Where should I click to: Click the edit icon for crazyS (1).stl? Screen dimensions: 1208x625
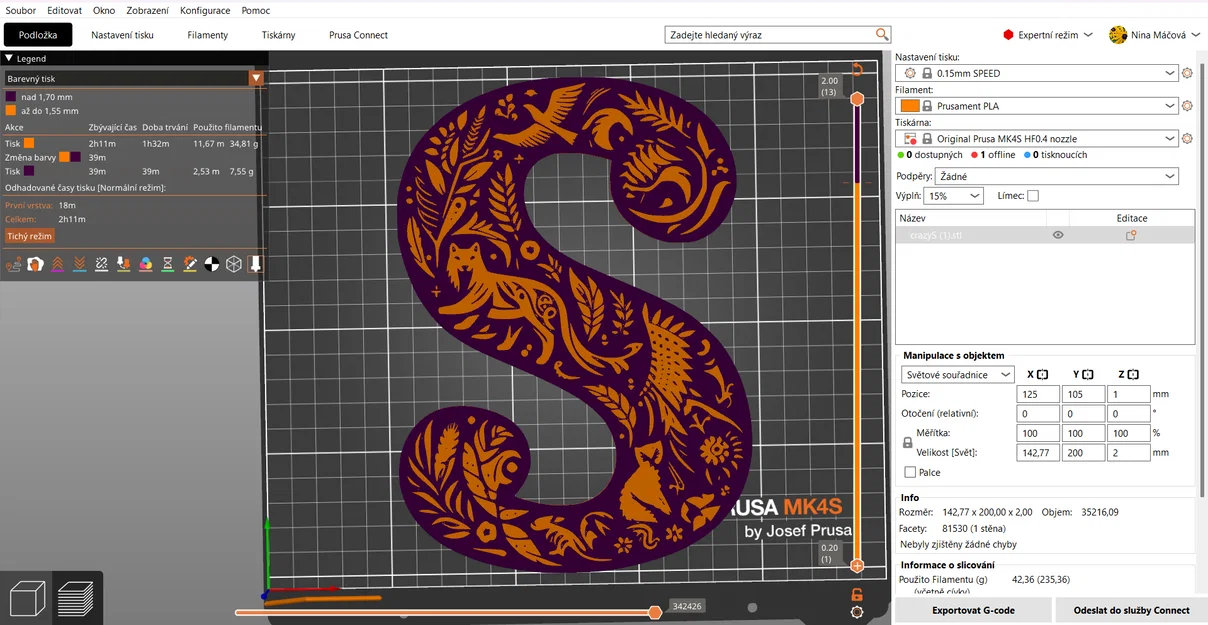[1131, 235]
